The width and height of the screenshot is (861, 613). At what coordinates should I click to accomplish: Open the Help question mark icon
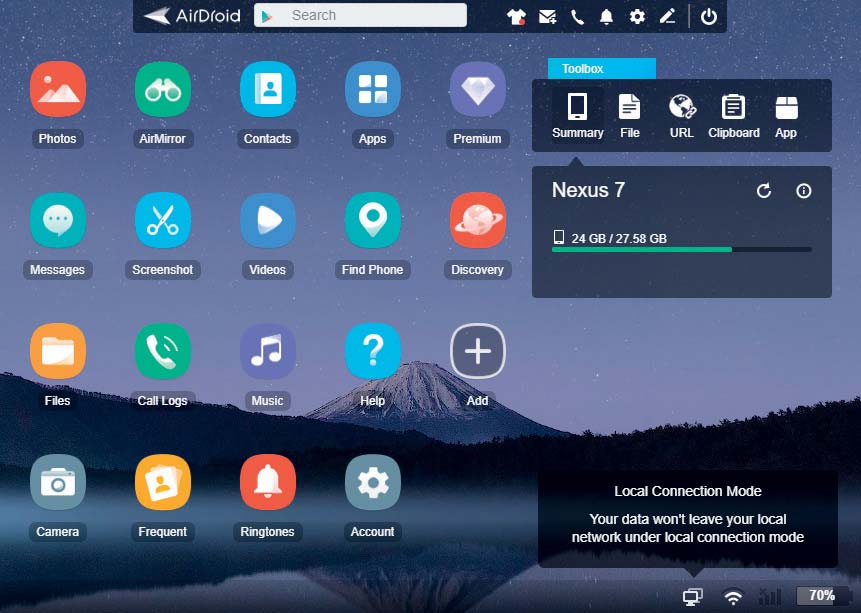[x=372, y=352]
